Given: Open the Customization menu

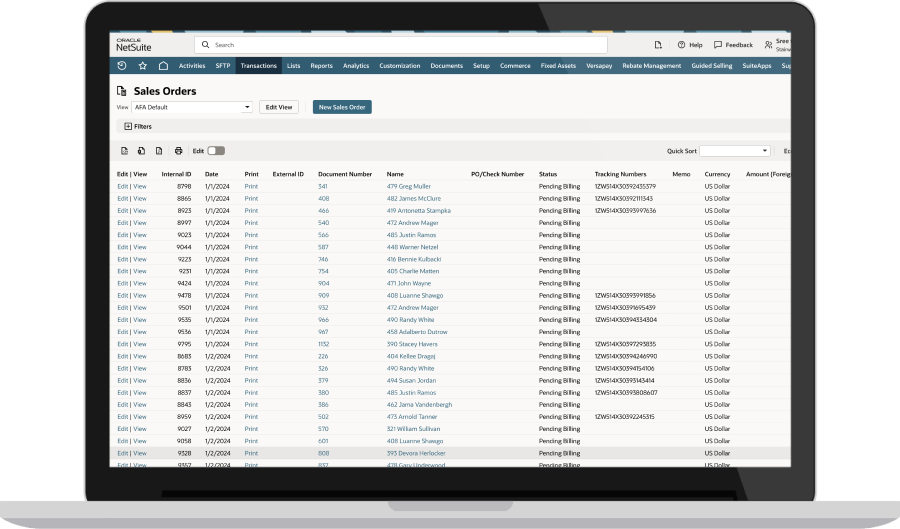Looking at the screenshot, I should pos(399,66).
